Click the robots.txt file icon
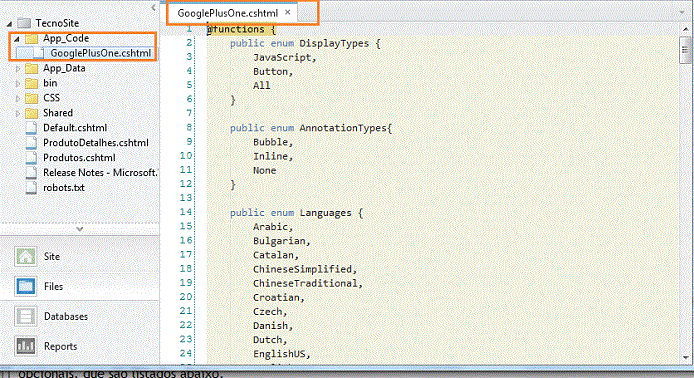The width and height of the screenshot is (694, 378). [31, 188]
